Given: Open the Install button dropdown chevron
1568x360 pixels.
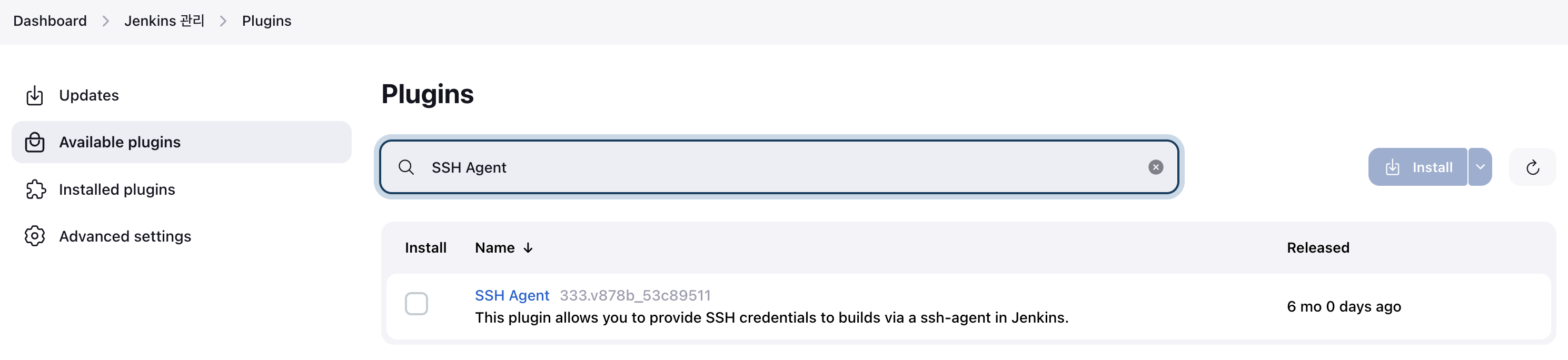Looking at the screenshot, I should click(1481, 167).
